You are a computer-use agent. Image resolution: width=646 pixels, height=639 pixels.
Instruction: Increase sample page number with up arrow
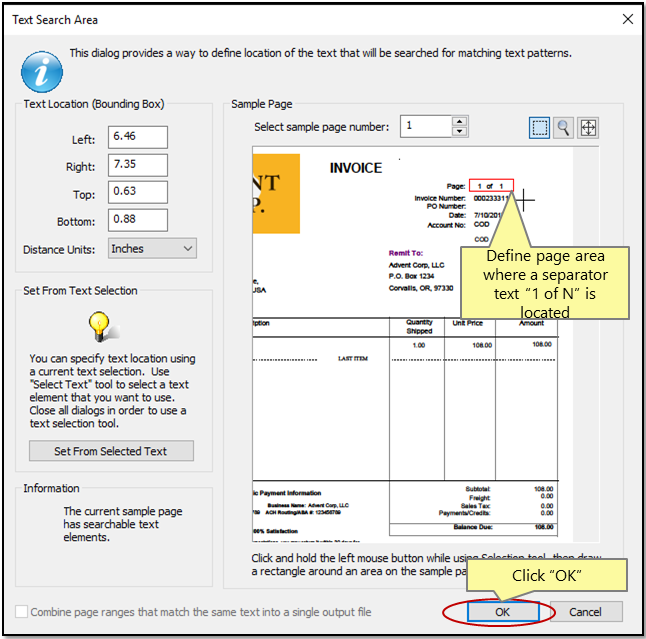click(x=459, y=121)
